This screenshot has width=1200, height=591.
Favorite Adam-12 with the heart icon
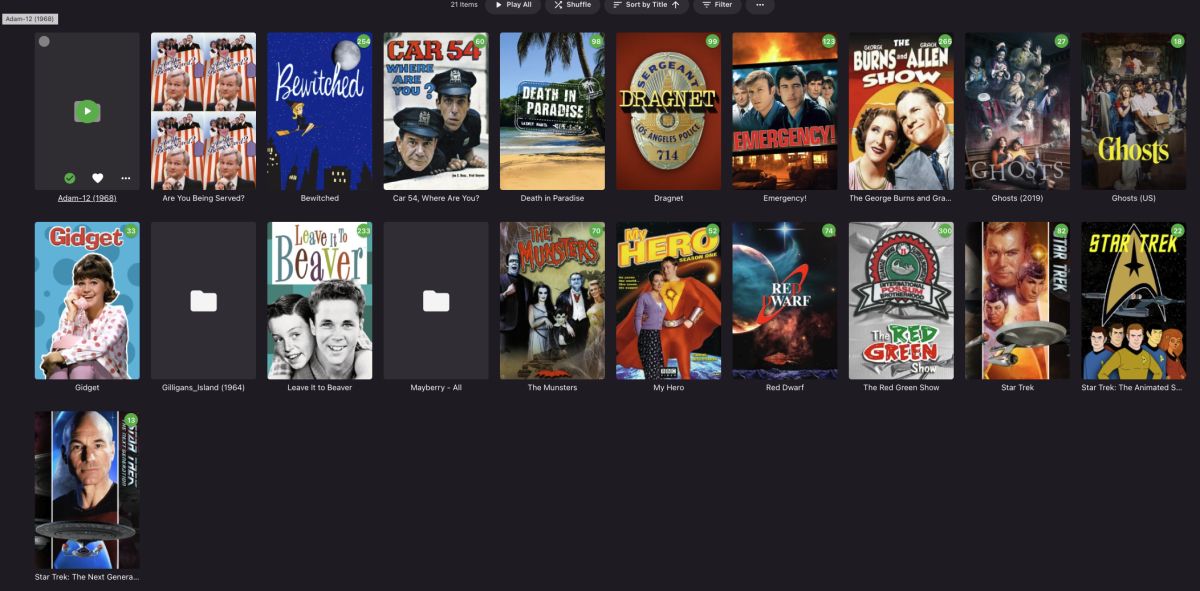tap(97, 178)
